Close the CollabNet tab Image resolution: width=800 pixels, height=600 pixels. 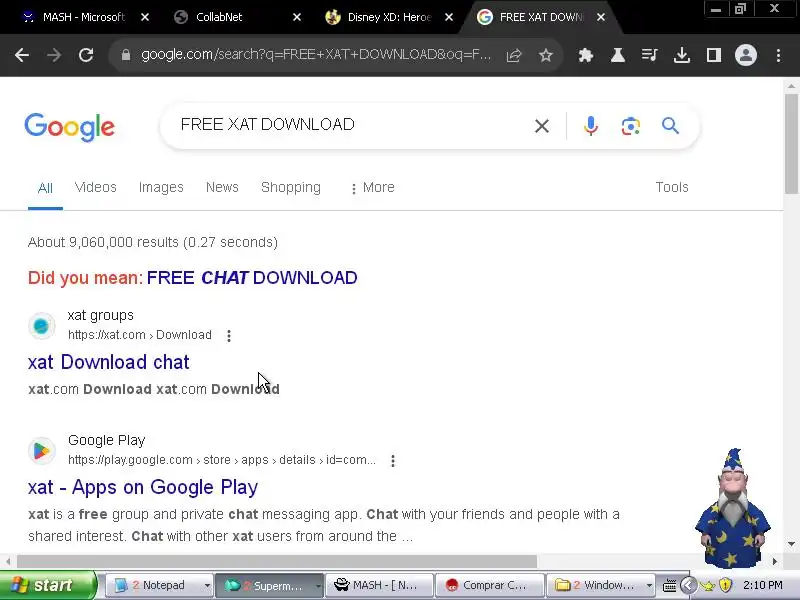tap(297, 17)
